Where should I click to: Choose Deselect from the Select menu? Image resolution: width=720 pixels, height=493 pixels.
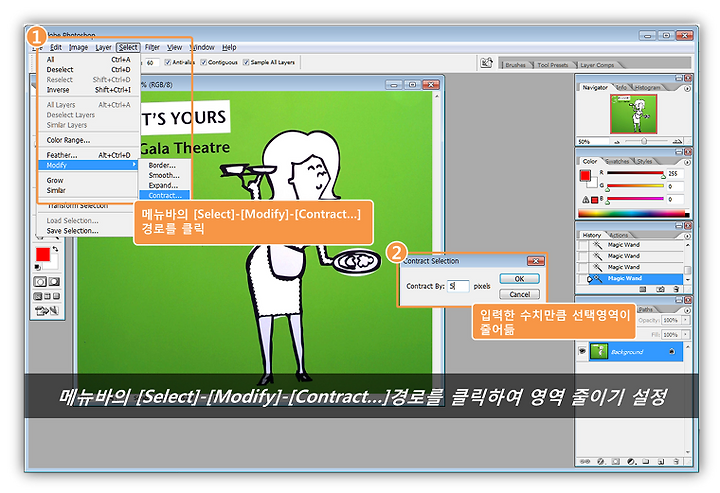click(88, 69)
